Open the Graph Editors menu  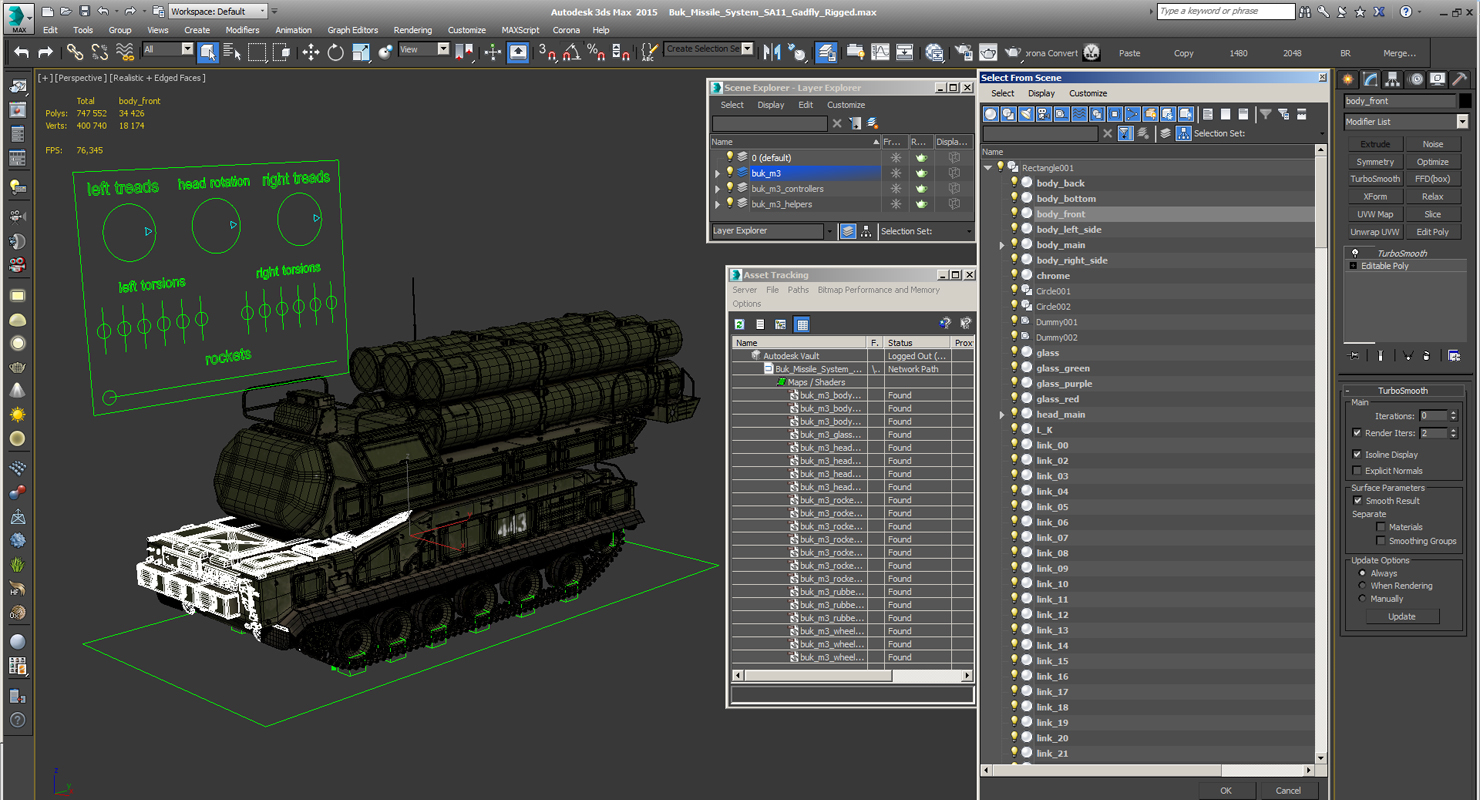click(x=352, y=30)
